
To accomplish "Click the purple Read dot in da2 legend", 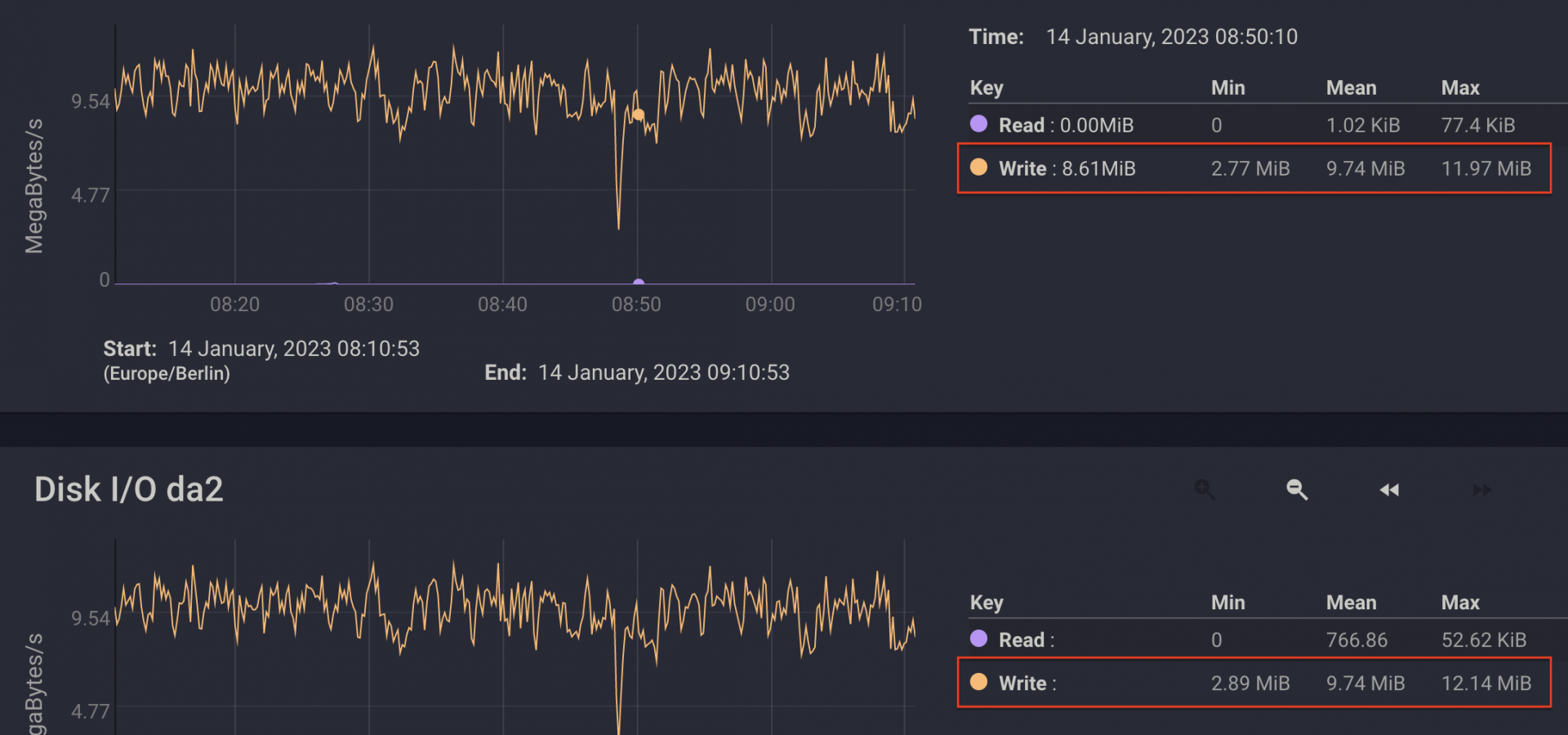I will coord(978,639).
